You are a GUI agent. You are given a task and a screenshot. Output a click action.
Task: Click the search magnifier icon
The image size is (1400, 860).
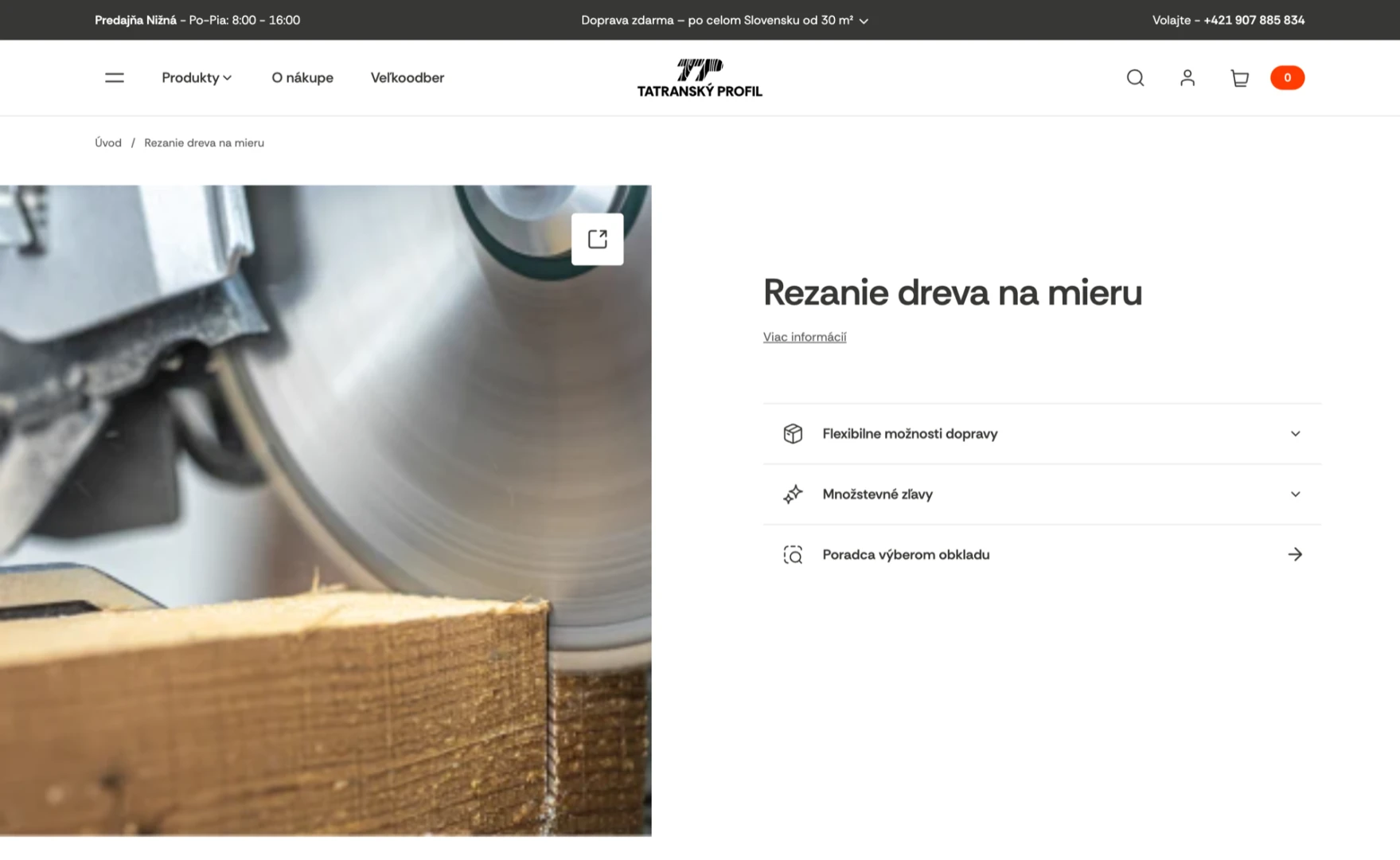pyautogui.click(x=1135, y=78)
